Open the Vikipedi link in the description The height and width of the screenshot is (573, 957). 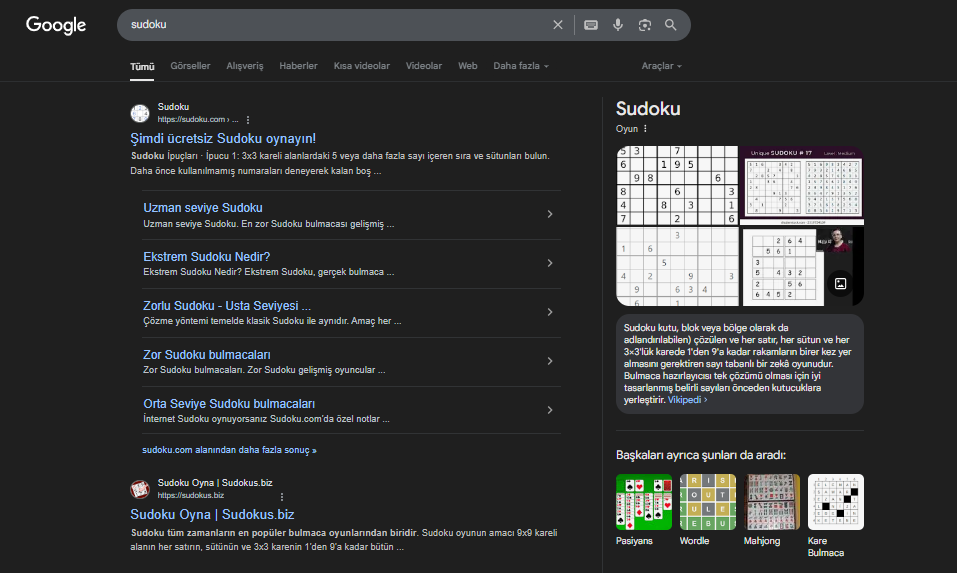[687, 400]
